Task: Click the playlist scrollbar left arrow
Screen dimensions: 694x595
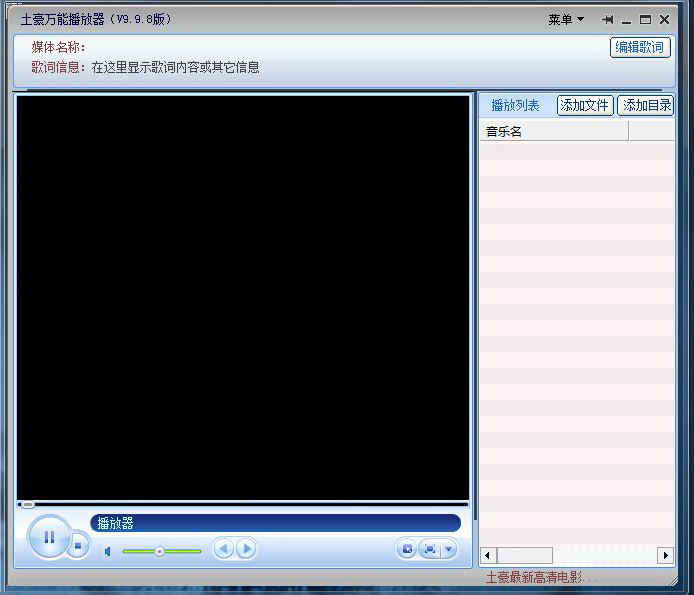Action: 488,555
